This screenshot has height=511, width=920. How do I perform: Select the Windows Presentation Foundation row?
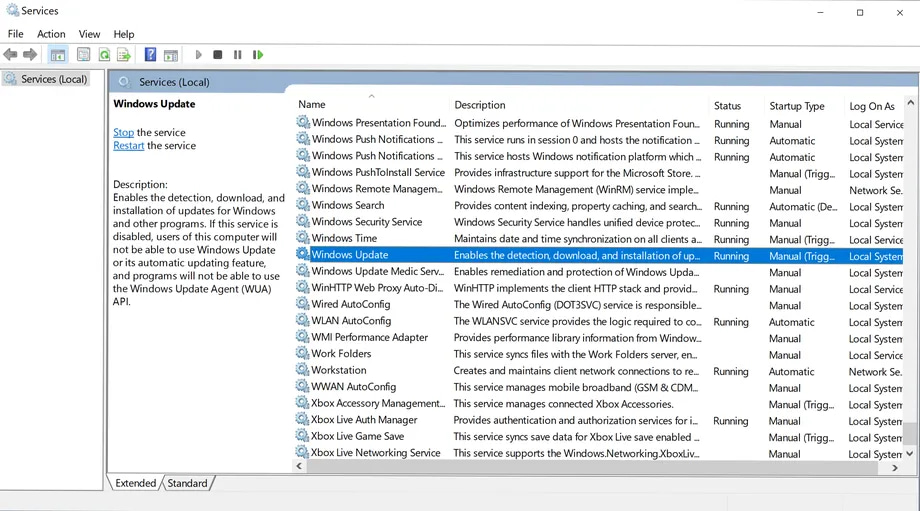coord(598,123)
